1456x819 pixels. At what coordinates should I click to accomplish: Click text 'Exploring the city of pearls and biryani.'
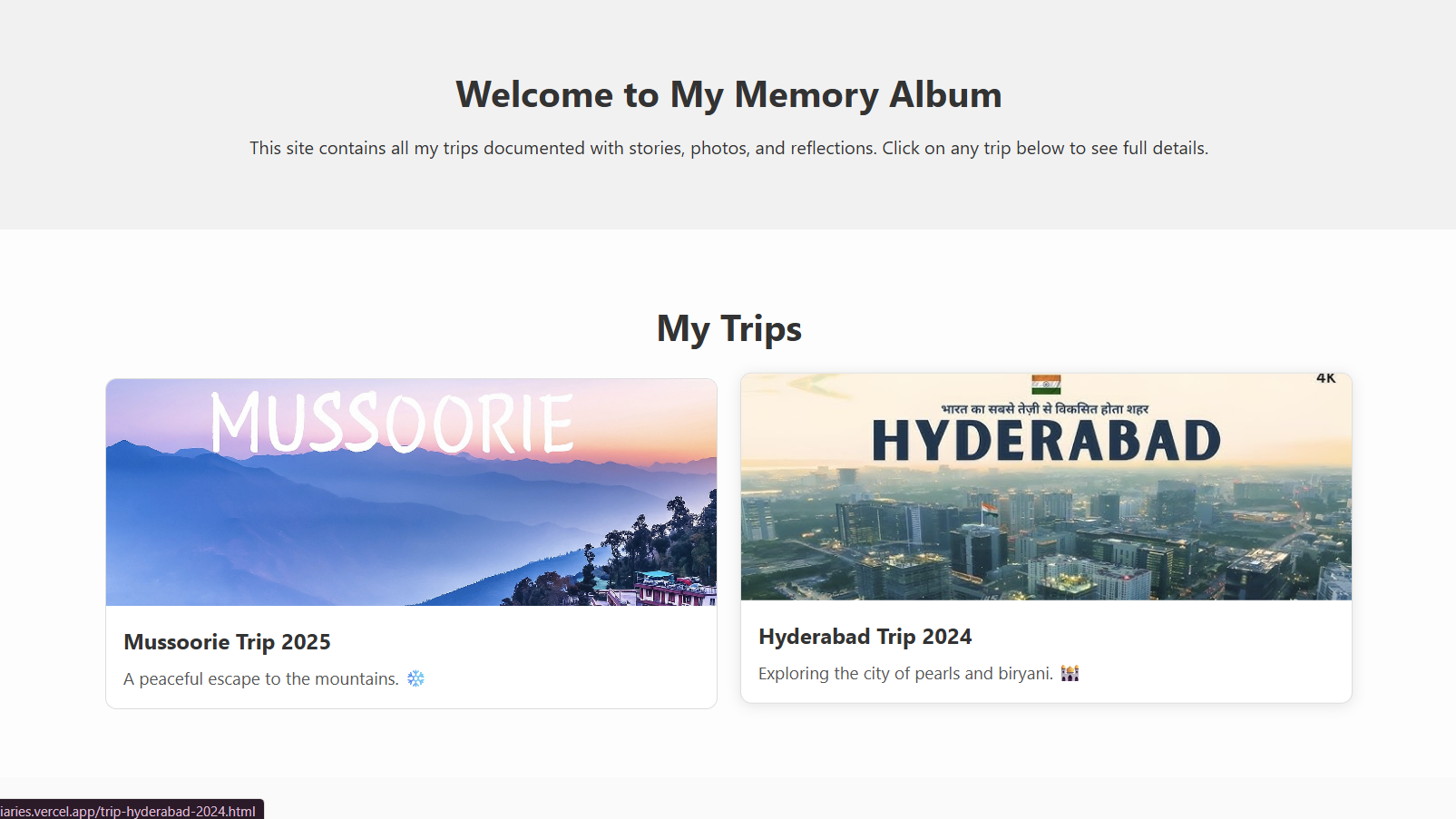click(x=905, y=674)
